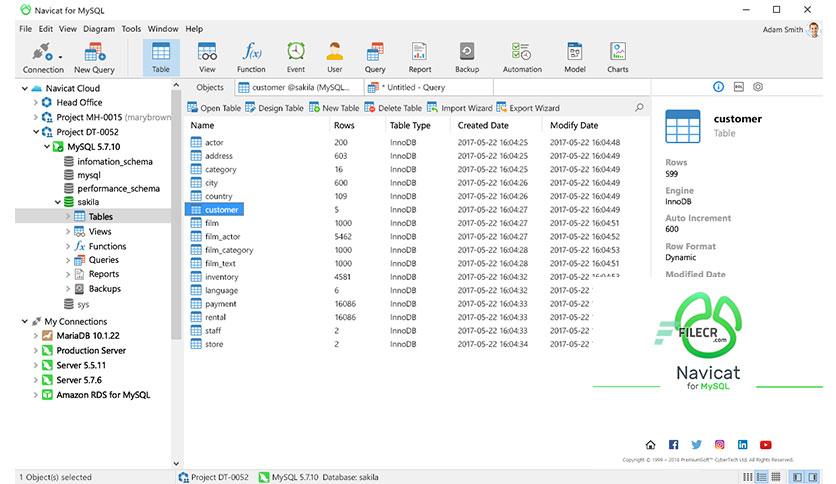Click the Open Table button
Viewport: 836px width, 484px height.
pyautogui.click(x=214, y=108)
